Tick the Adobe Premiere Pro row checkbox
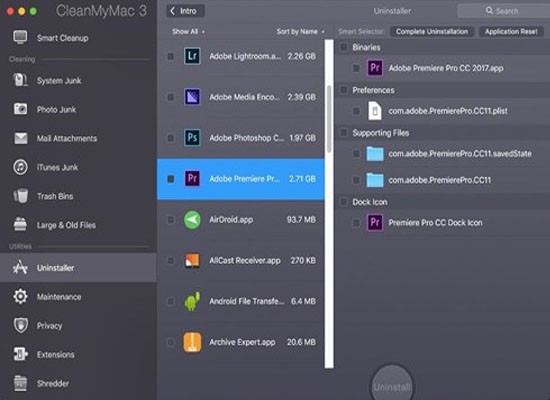 (x=170, y=179)
